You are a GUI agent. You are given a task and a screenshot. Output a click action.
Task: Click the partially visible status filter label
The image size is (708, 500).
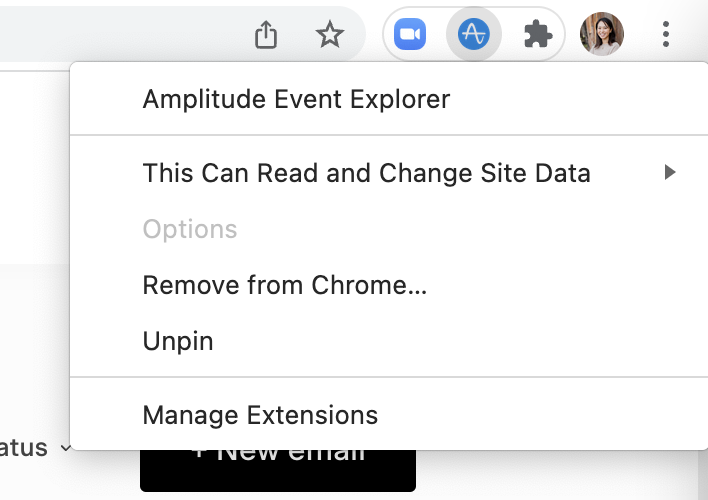[x=24, y=448]
